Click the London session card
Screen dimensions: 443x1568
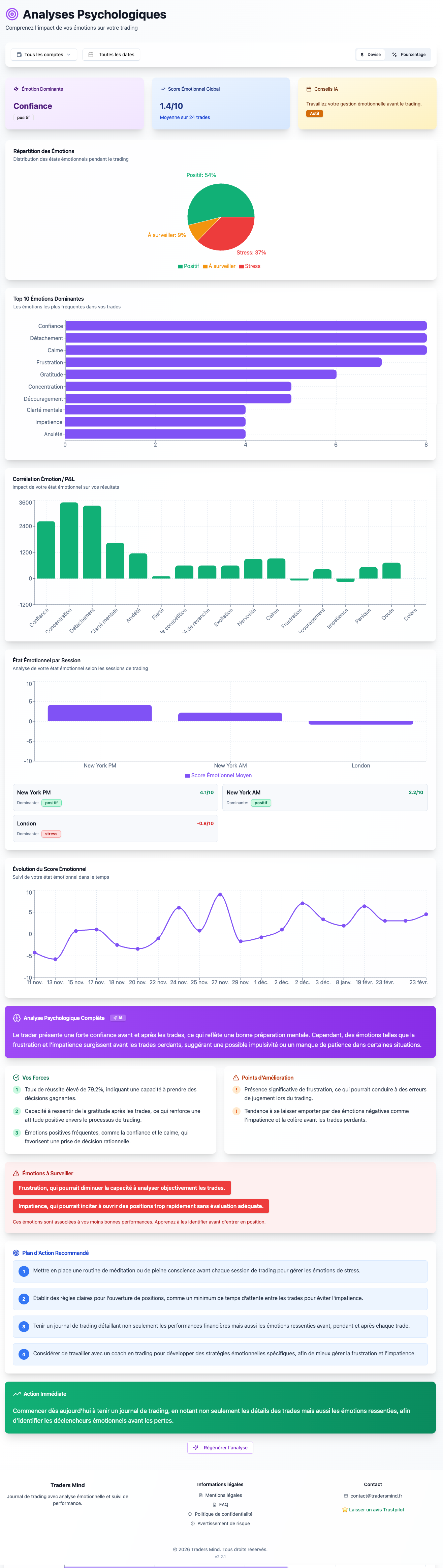tap(116, 828)
